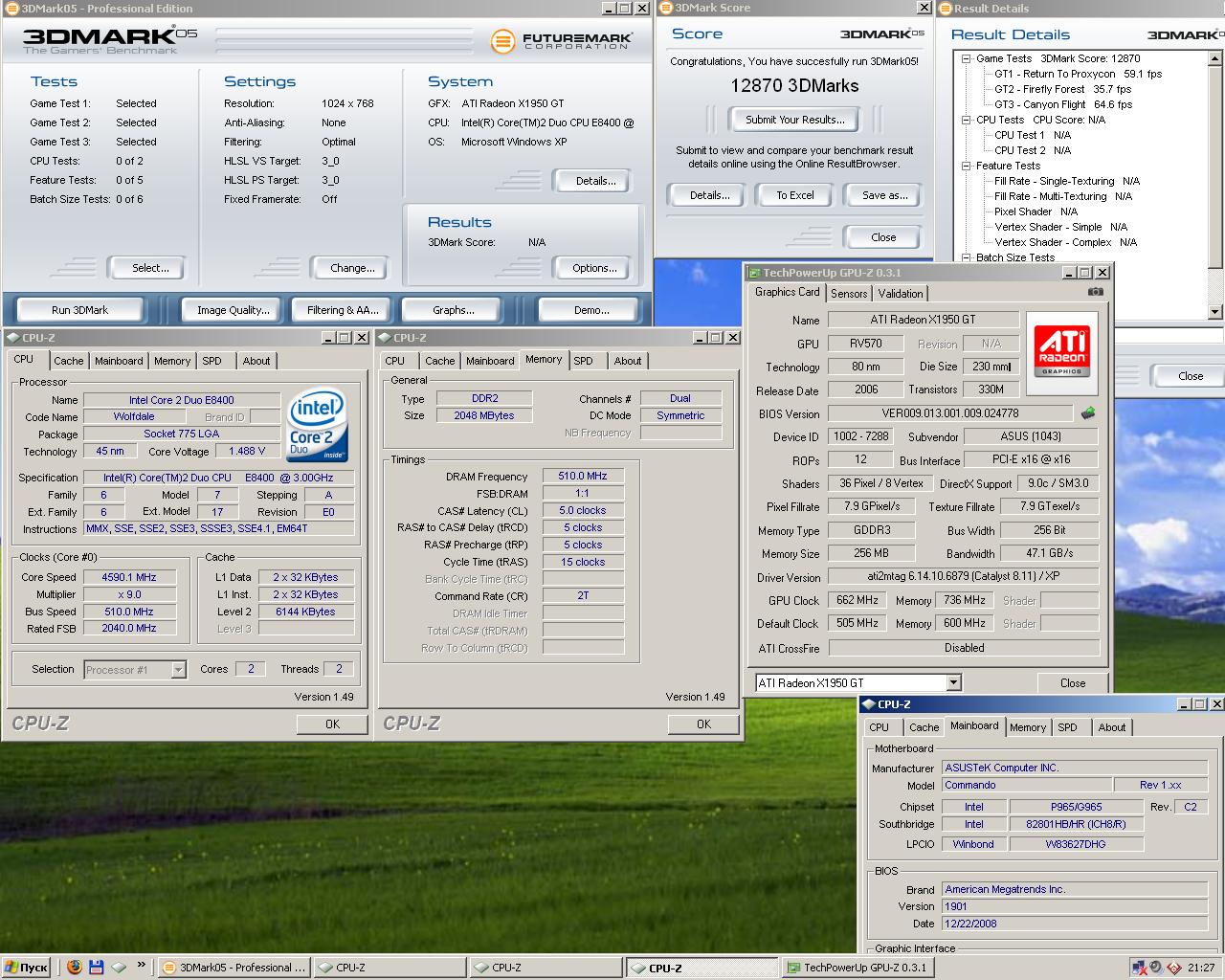Click the Close button in GPU-Z

1073,683
